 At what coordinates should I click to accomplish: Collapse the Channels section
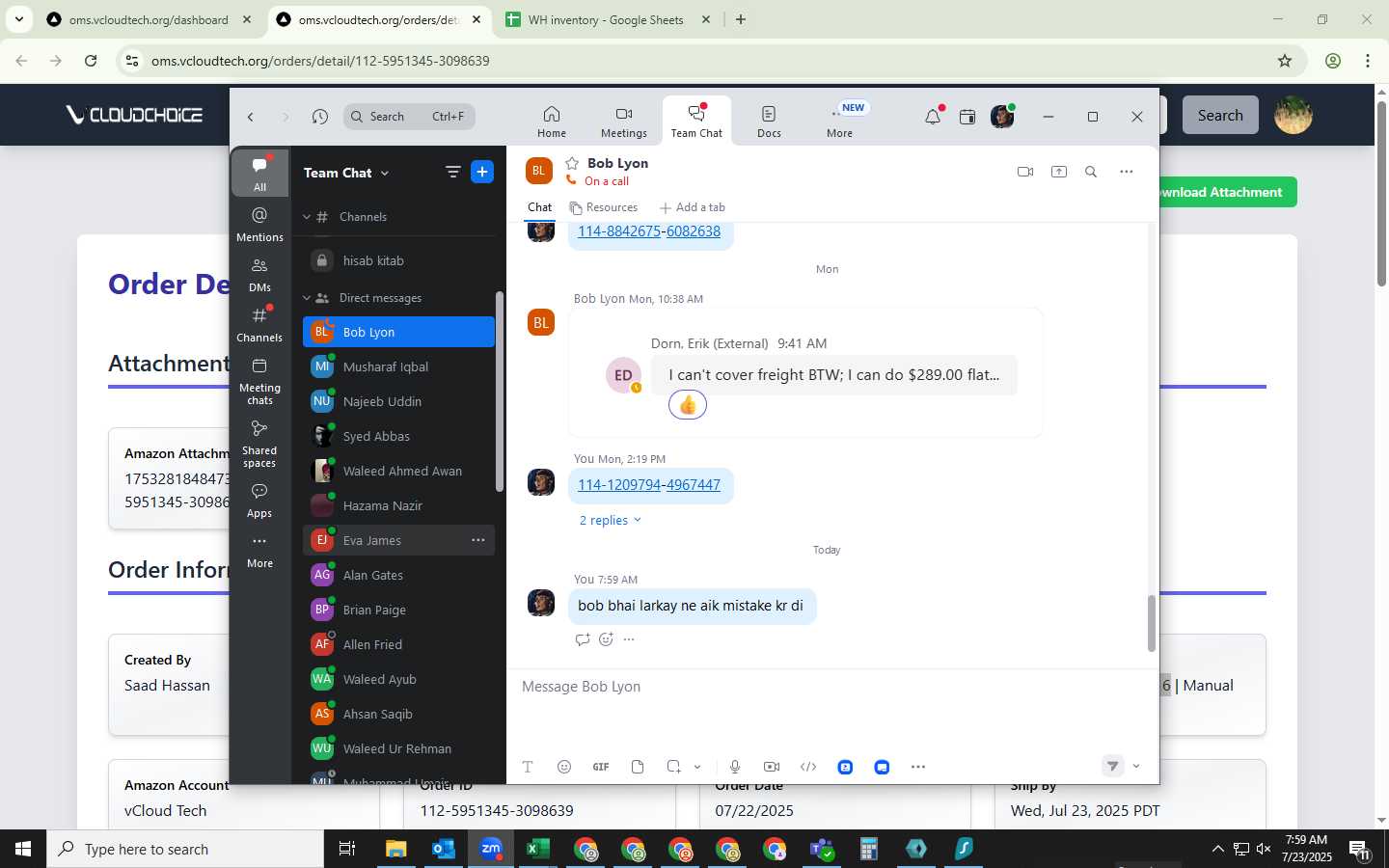pyautogui.click(x=307, y=217)
